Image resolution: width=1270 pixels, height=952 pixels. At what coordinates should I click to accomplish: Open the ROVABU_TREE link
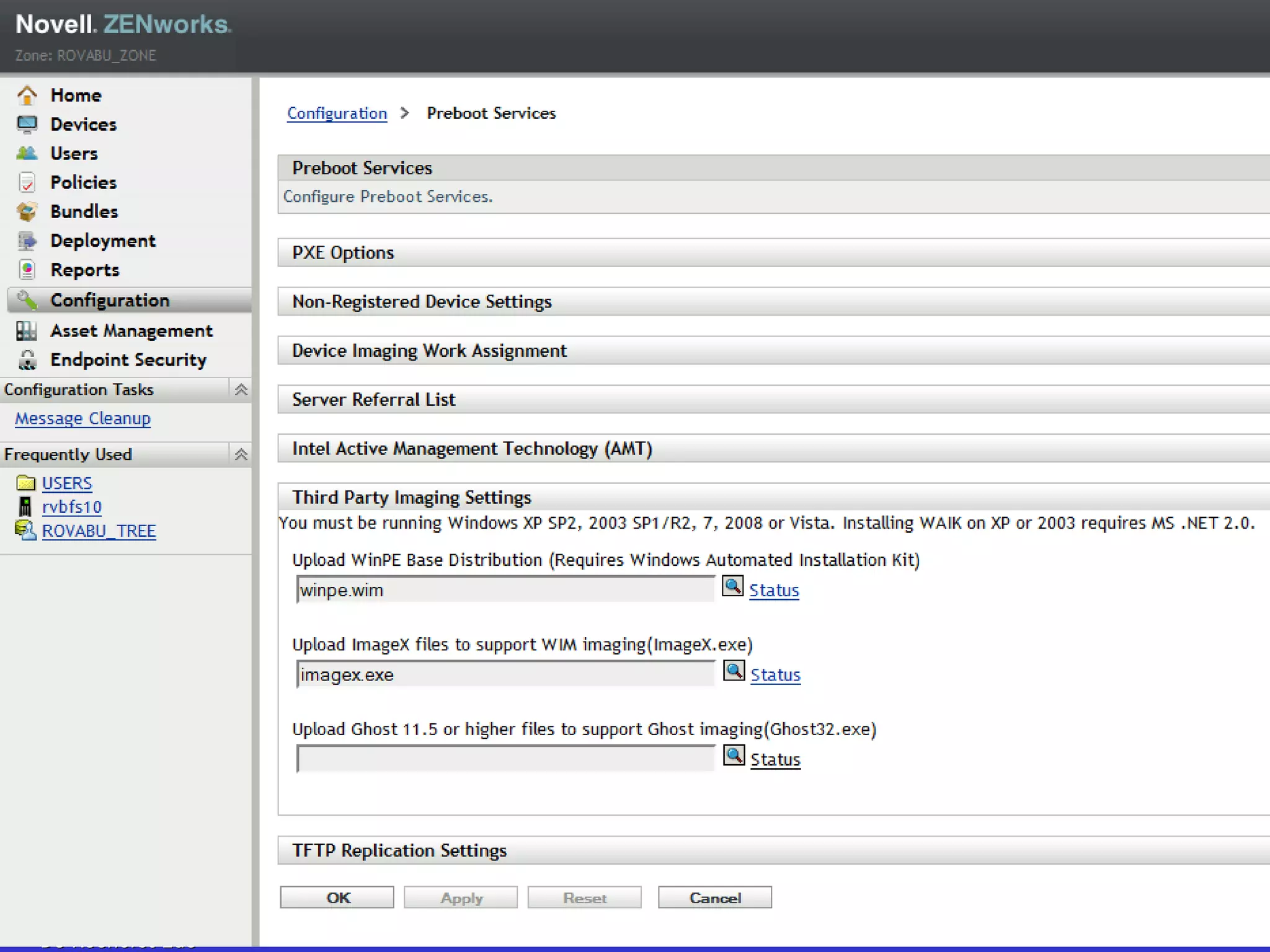point(99,531)
